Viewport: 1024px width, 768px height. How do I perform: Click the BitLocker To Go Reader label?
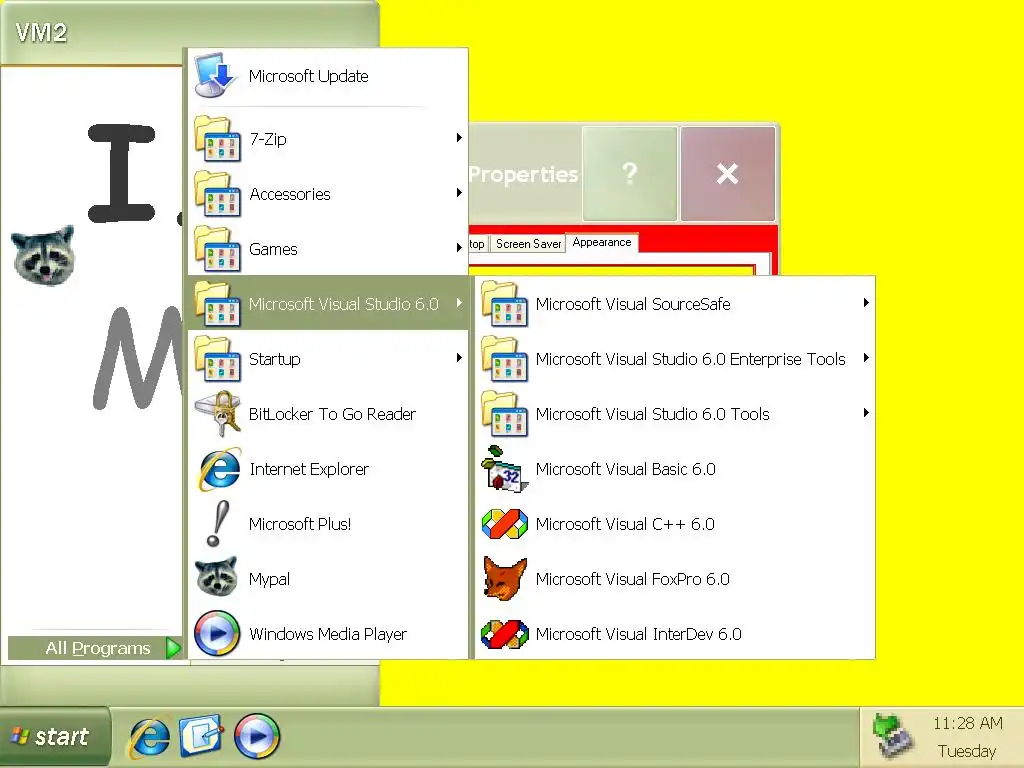click(332, 414)
